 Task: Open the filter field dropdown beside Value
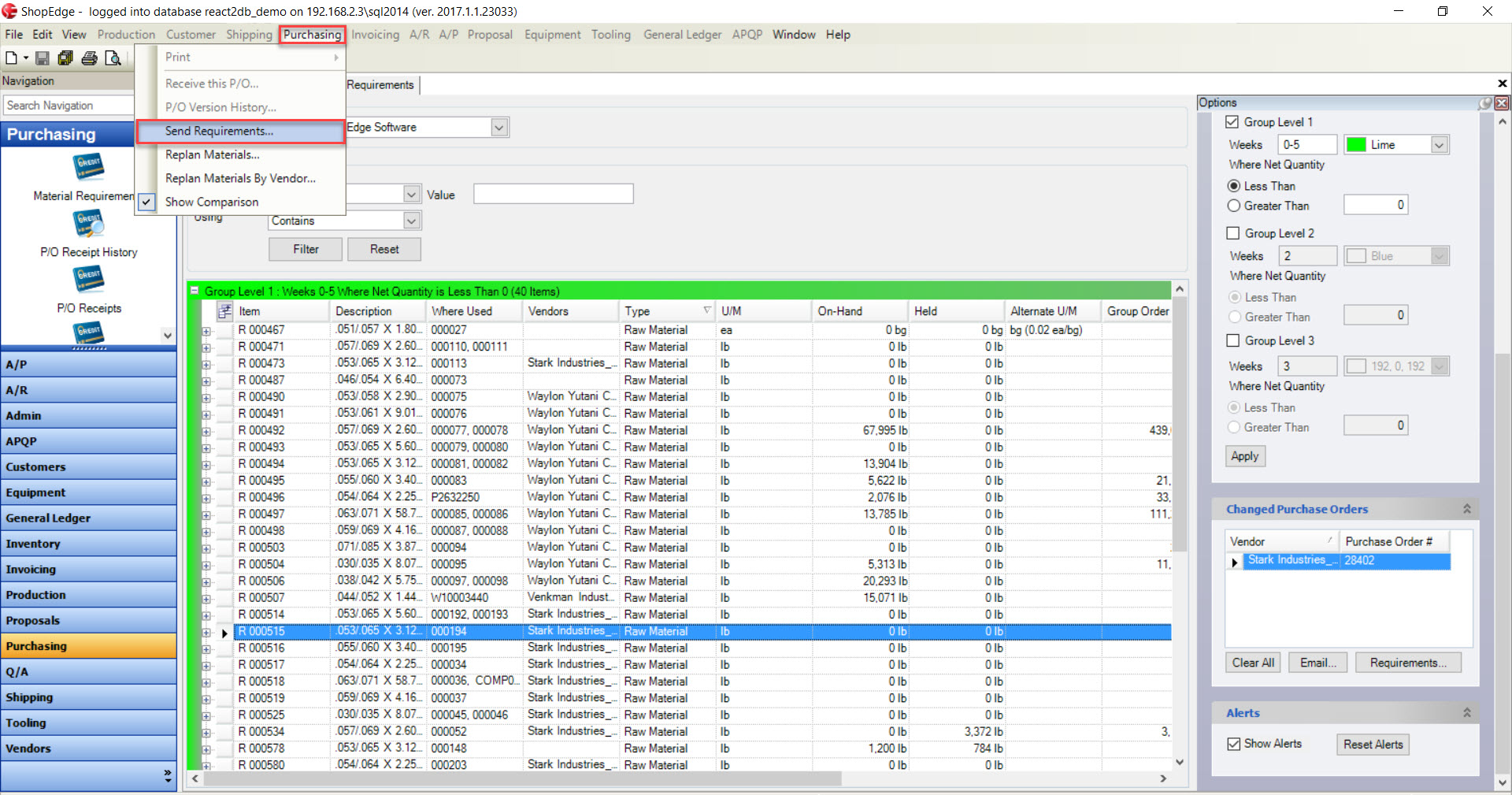click(x=411, y=194)
